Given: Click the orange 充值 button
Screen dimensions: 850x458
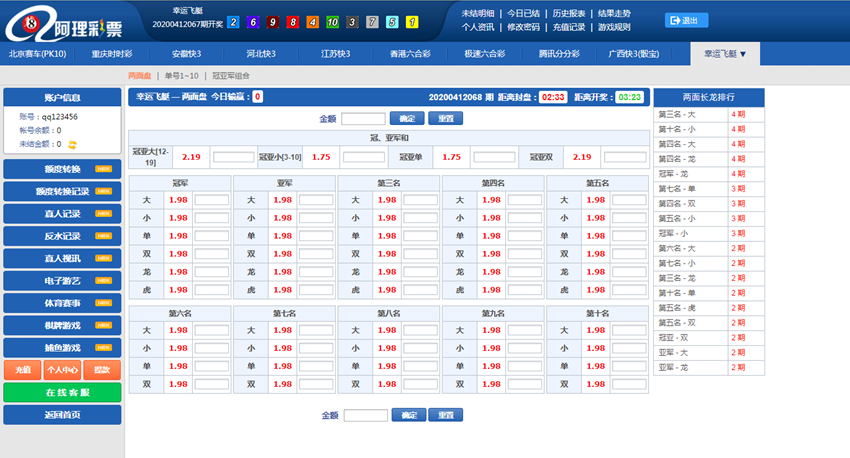Looking at the screenshot, I should [x=22, y=370].
